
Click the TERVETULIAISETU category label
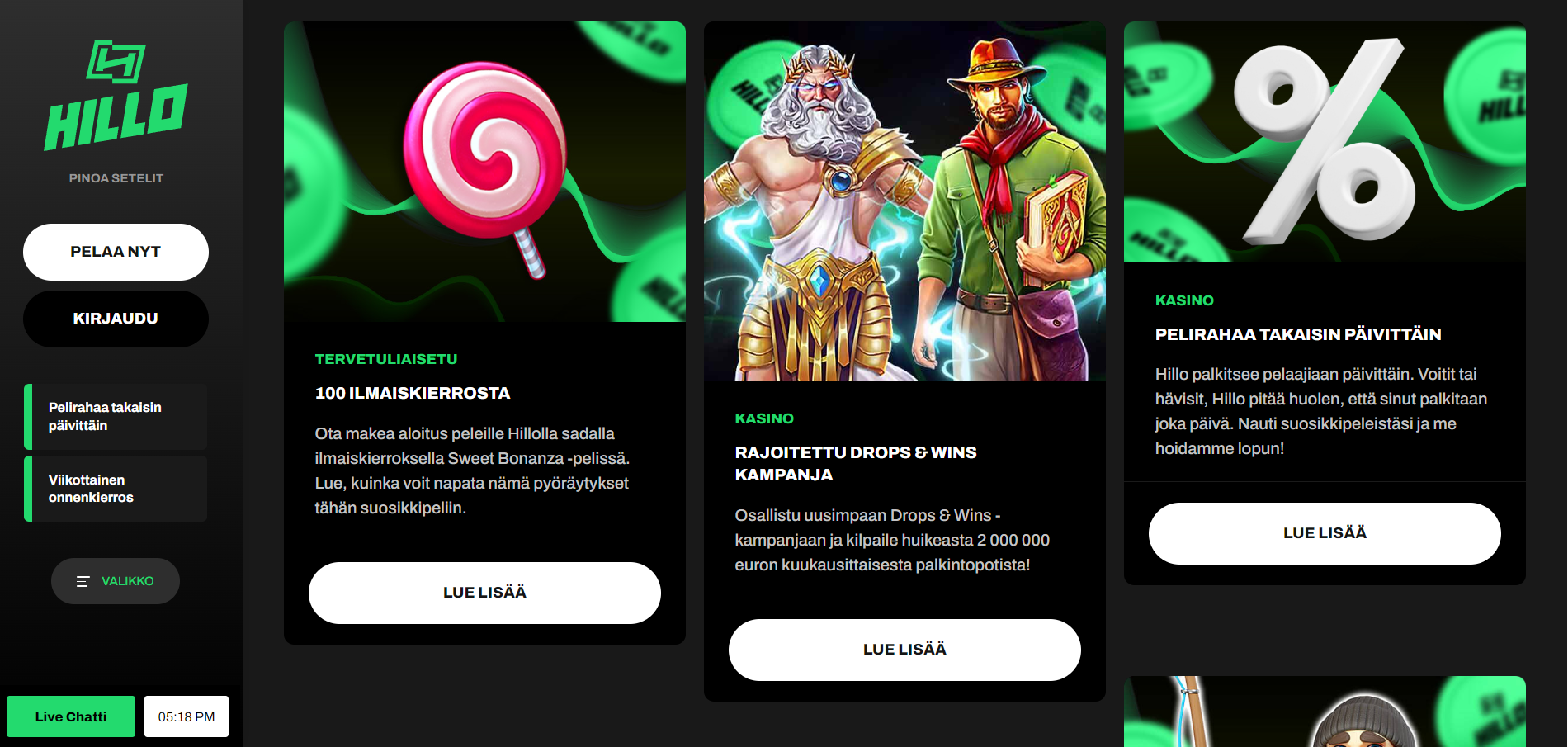click(x=386, y=359)
